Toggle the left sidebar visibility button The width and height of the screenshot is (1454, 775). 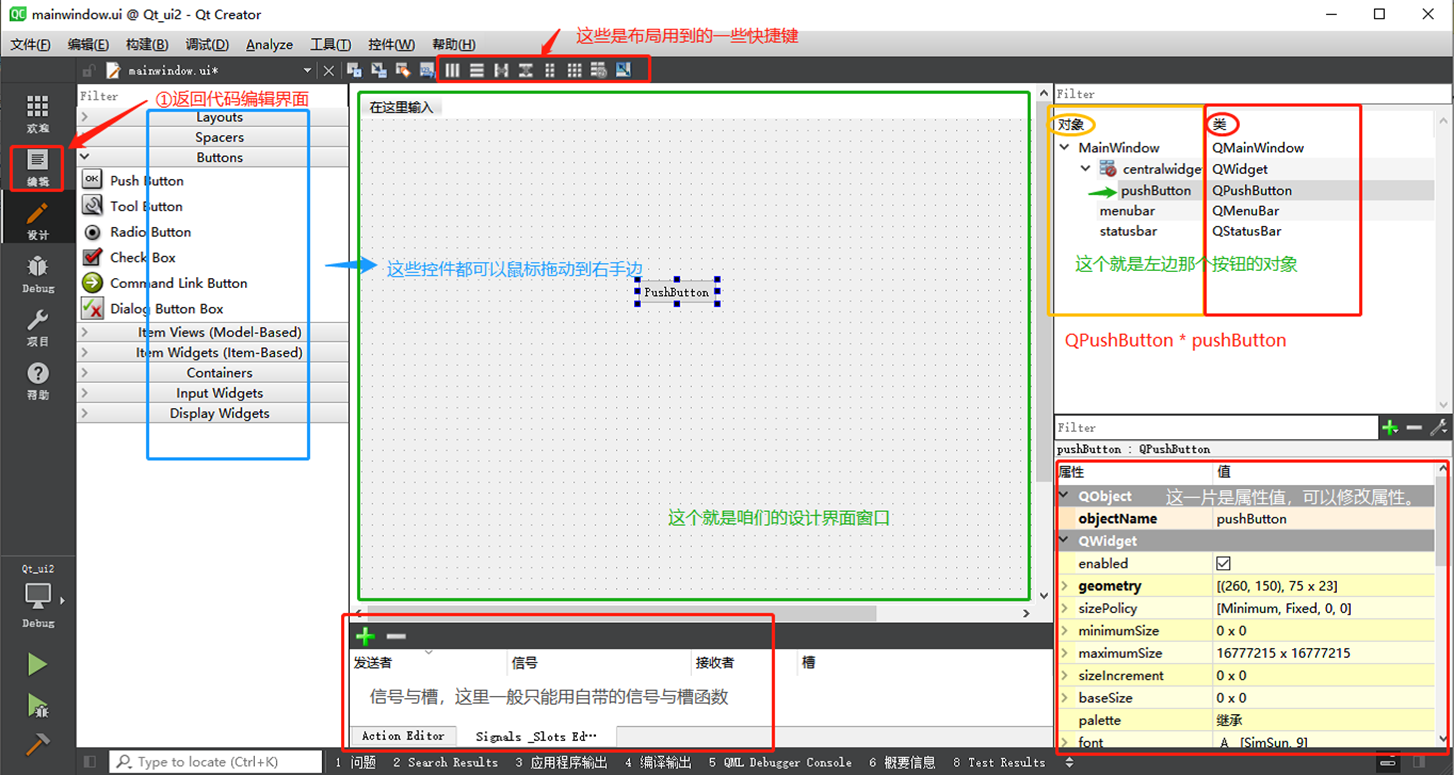[x=90, y=762]
